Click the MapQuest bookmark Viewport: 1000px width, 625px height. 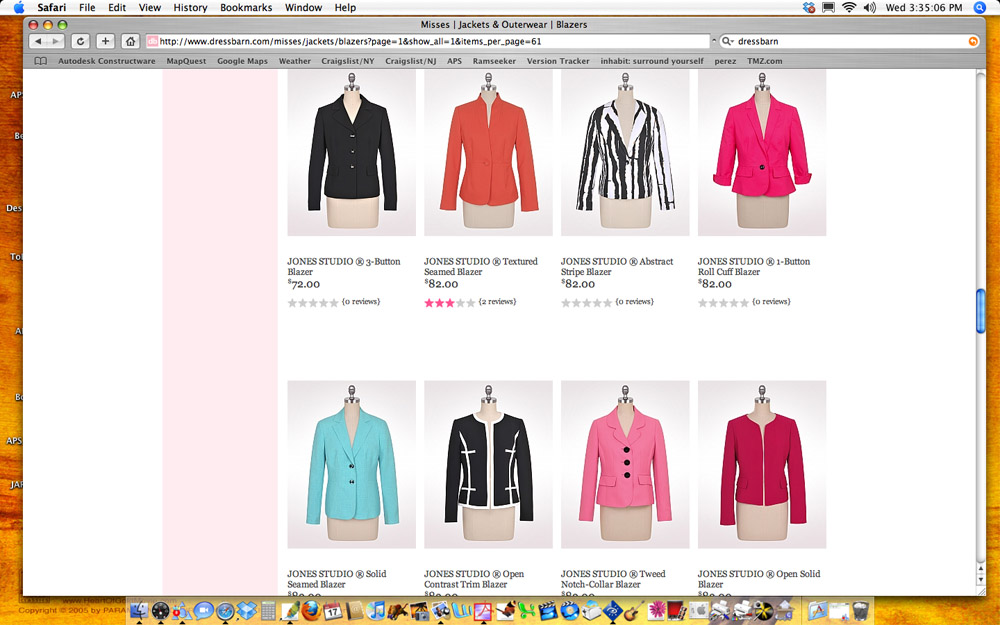coord(186,61)
